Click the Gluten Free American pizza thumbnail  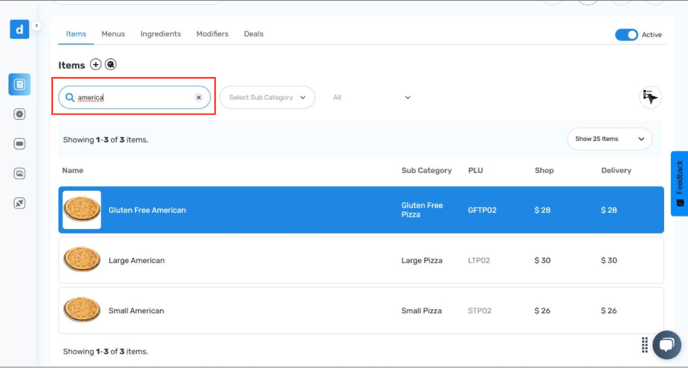(82, 210)
